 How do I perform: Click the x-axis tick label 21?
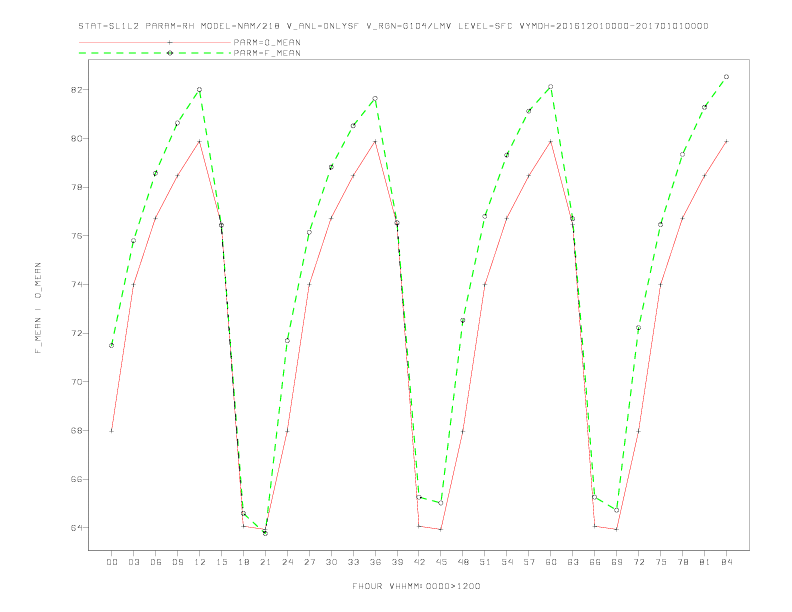coord(265,562)
